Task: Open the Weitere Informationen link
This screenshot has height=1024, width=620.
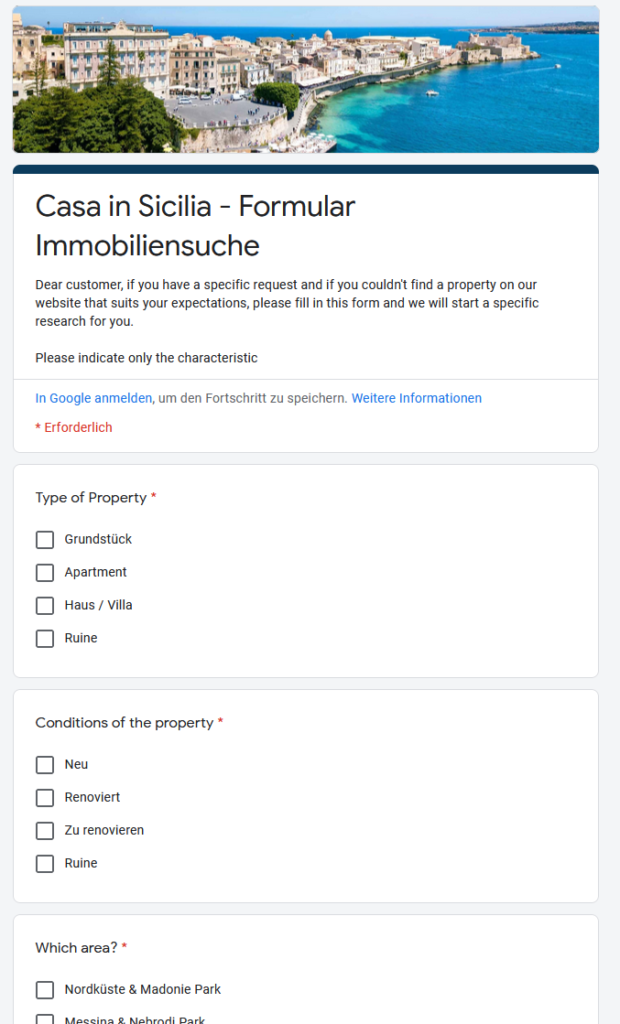Action: [416, 398]
